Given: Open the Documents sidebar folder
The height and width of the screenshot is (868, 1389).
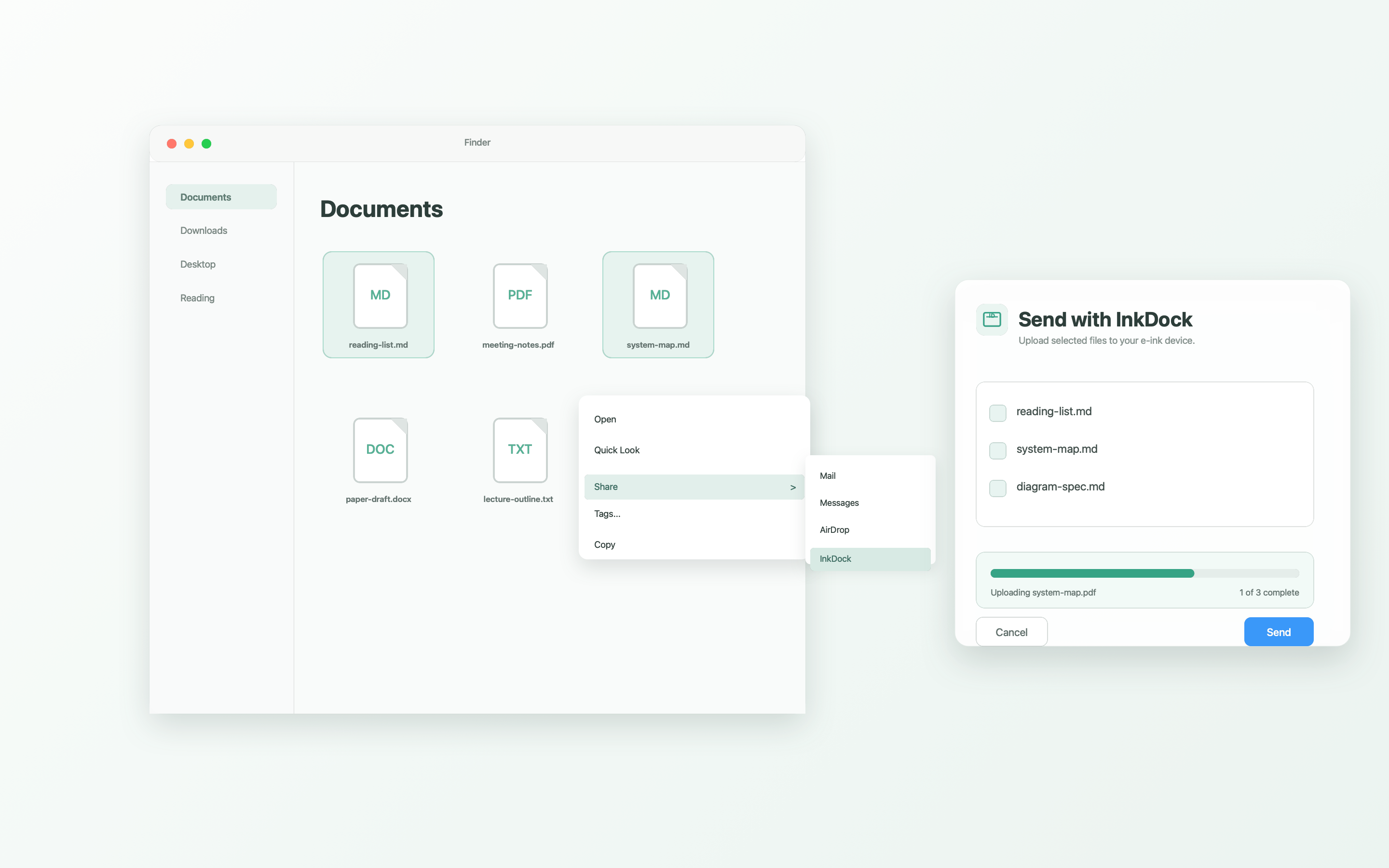Looking at the screenshot, I should [221, 197].
